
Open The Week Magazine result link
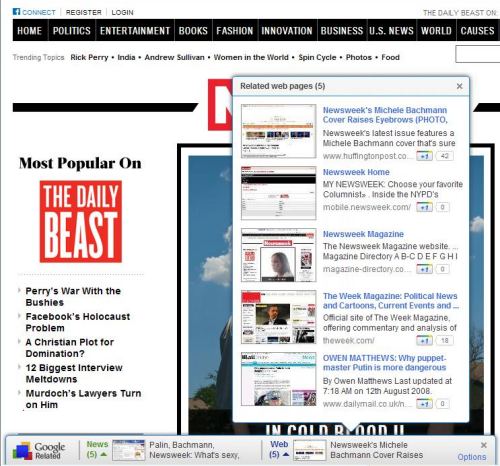391,301
